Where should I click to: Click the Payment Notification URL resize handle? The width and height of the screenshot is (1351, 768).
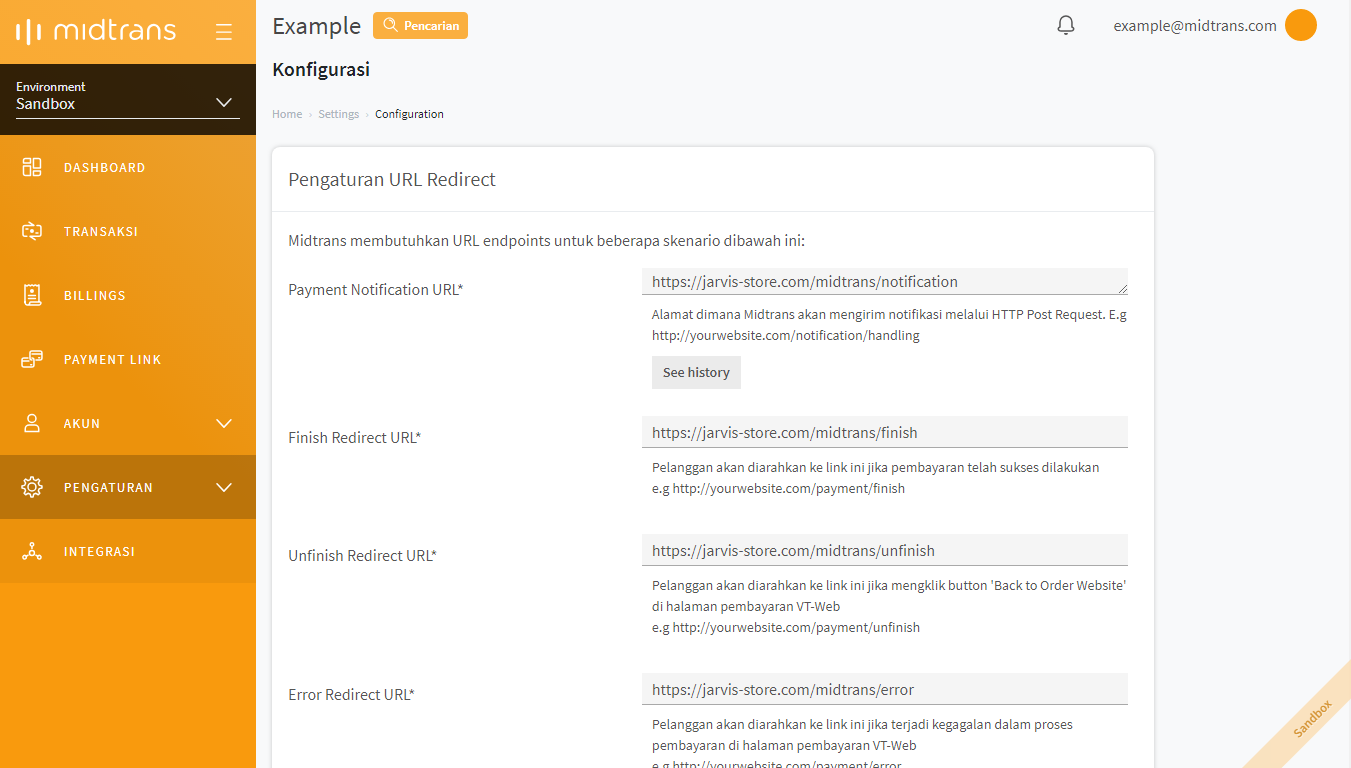point(1122,288)
